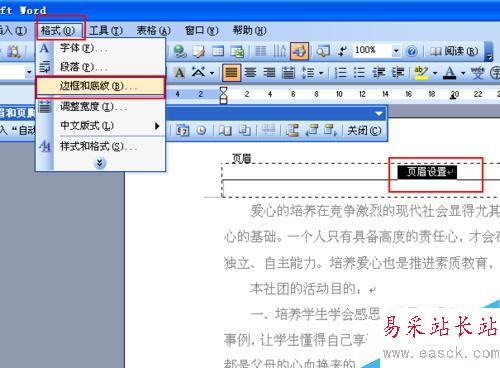Click the Decrease Indent icon
The width and height of the screenshot is (500, 368).
379,72
